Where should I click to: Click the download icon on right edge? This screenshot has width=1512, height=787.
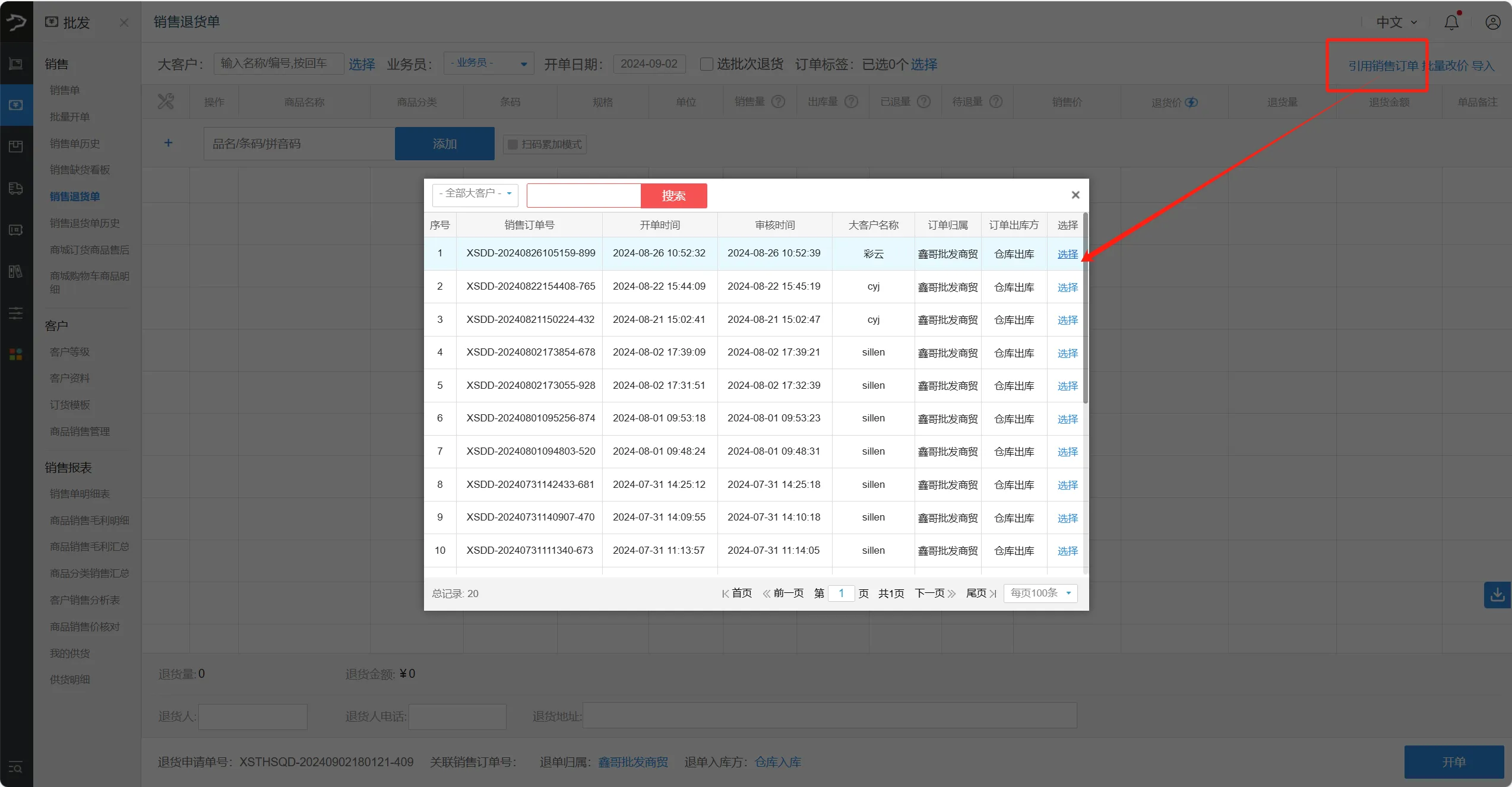[1497, 594]
